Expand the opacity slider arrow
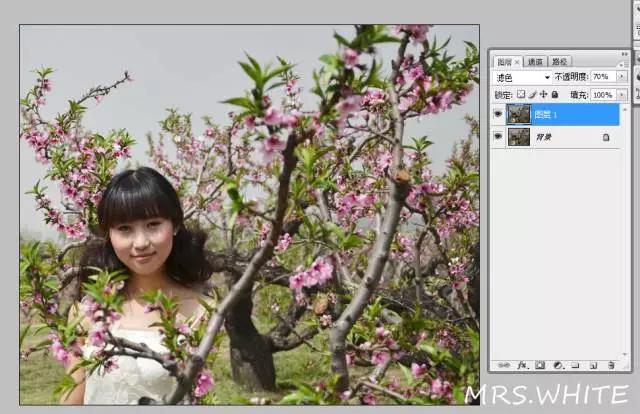640x414 pixels. [622, 77]
